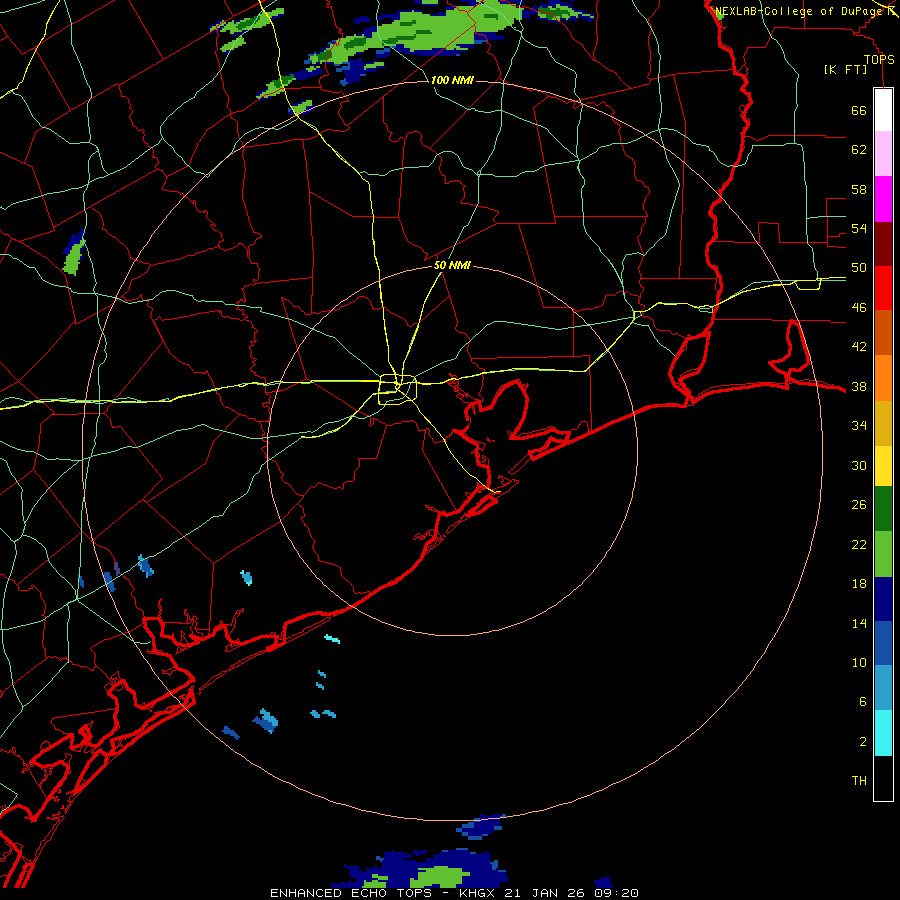This screenshot has width=900, height=900.
Task: Click the 'TOPS' legend heading
Action: (879, 60)
